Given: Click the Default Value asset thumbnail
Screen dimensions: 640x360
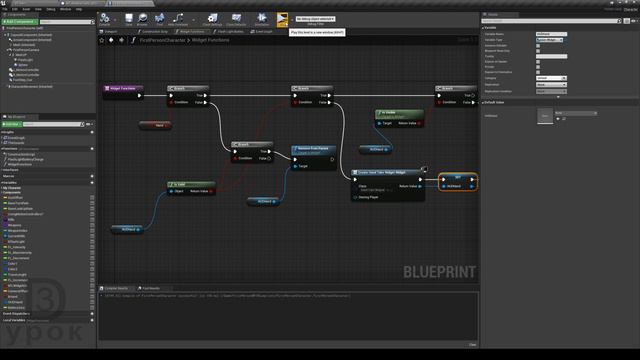Looking at the screenshot, I should pos(545,116).
